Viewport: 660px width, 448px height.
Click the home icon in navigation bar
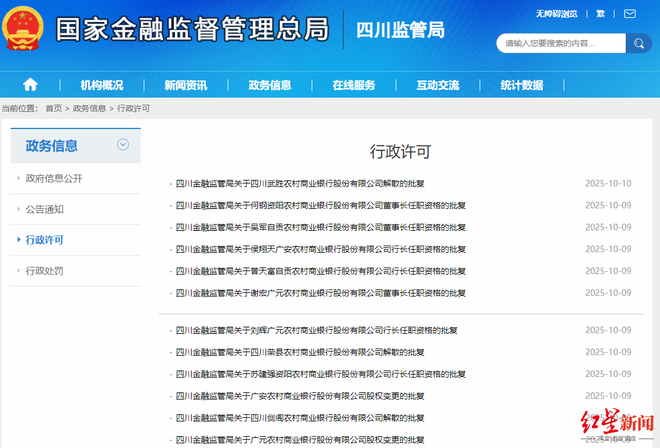pos(30,85)
